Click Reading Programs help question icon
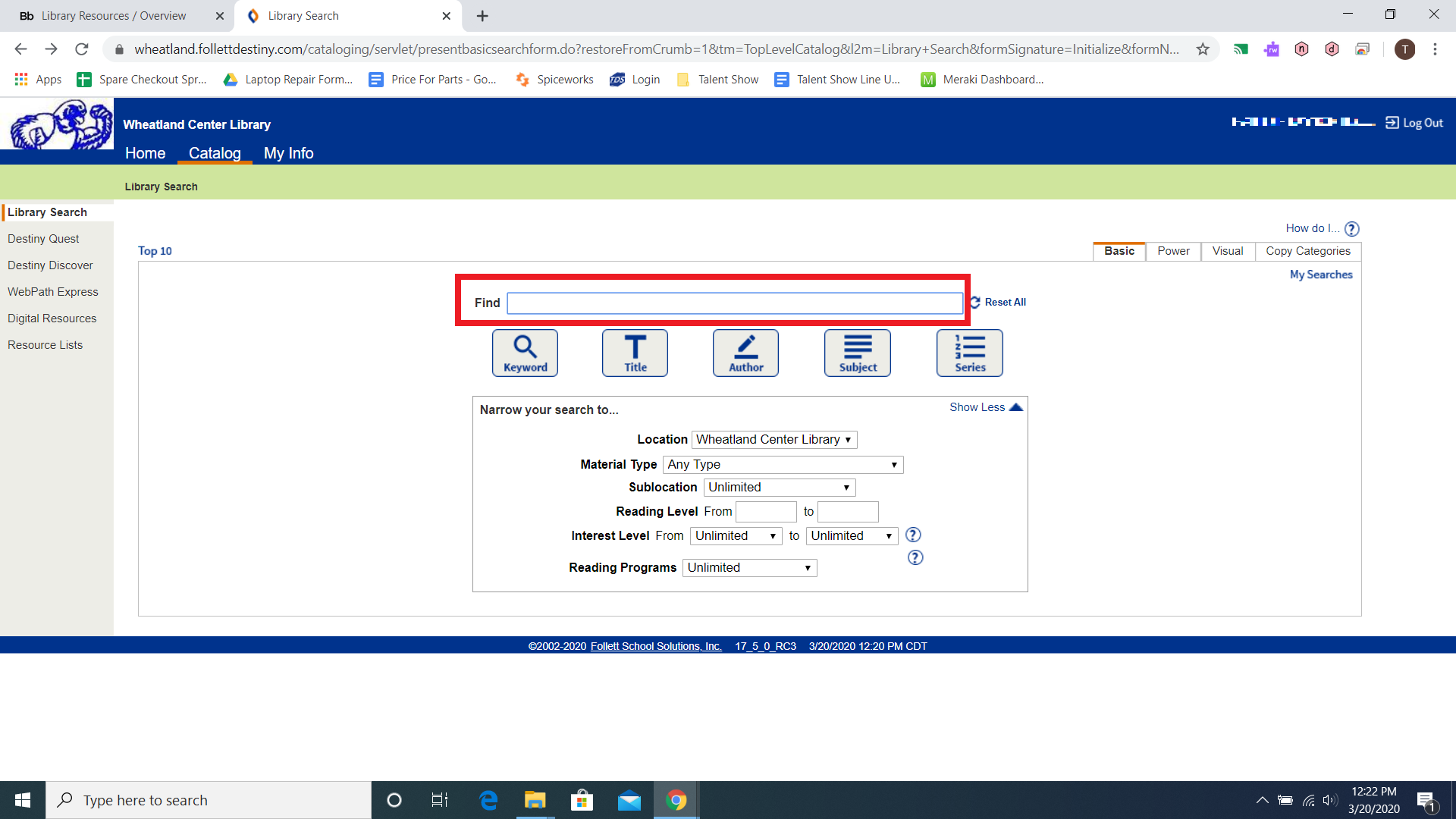This screenshot has height=819, width=1456. tap(915, 557)
